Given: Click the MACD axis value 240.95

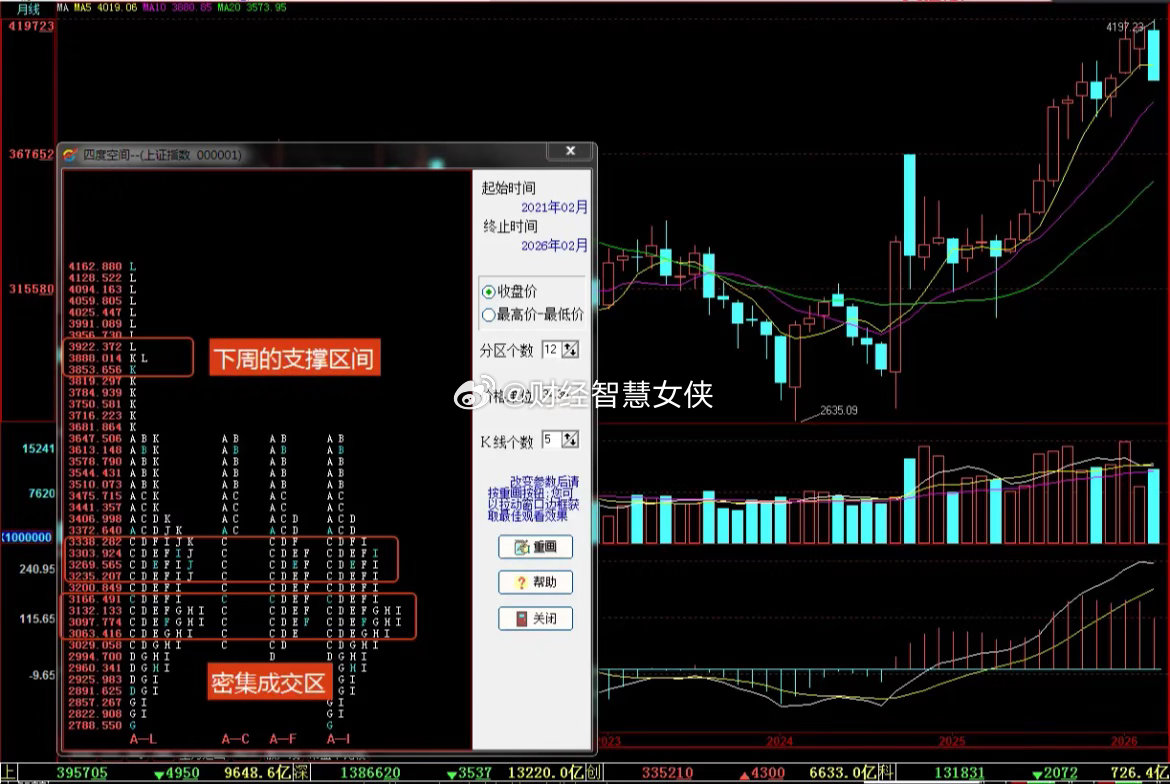Looking at the screenshot, I should click(x=37, y=569).
